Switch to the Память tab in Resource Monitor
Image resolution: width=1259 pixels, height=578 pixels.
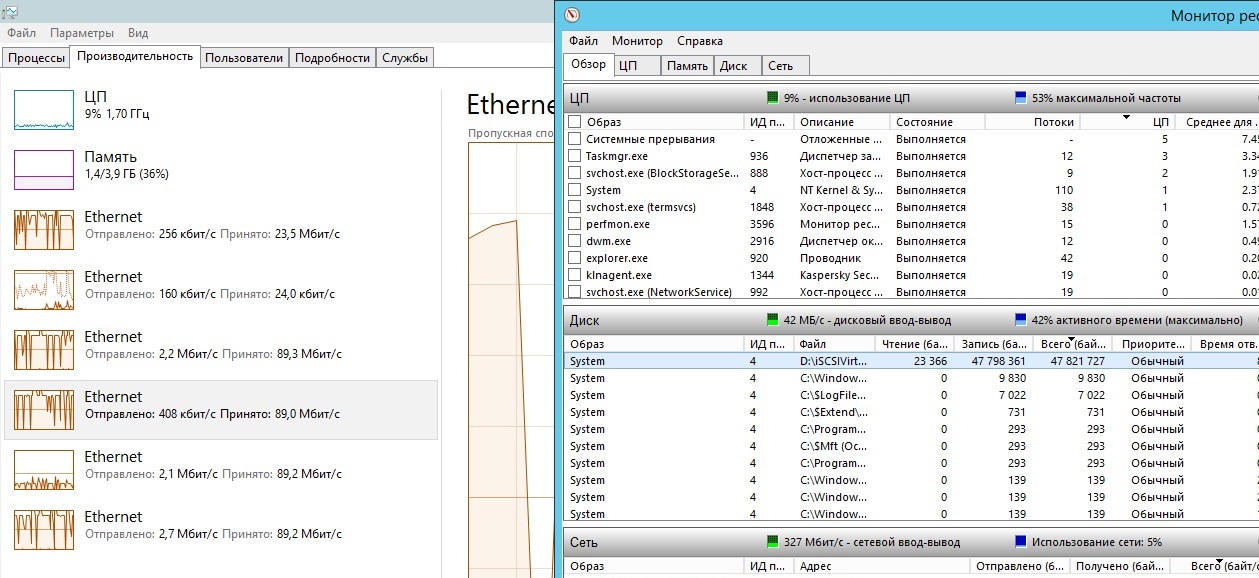(x=687, y=66)
